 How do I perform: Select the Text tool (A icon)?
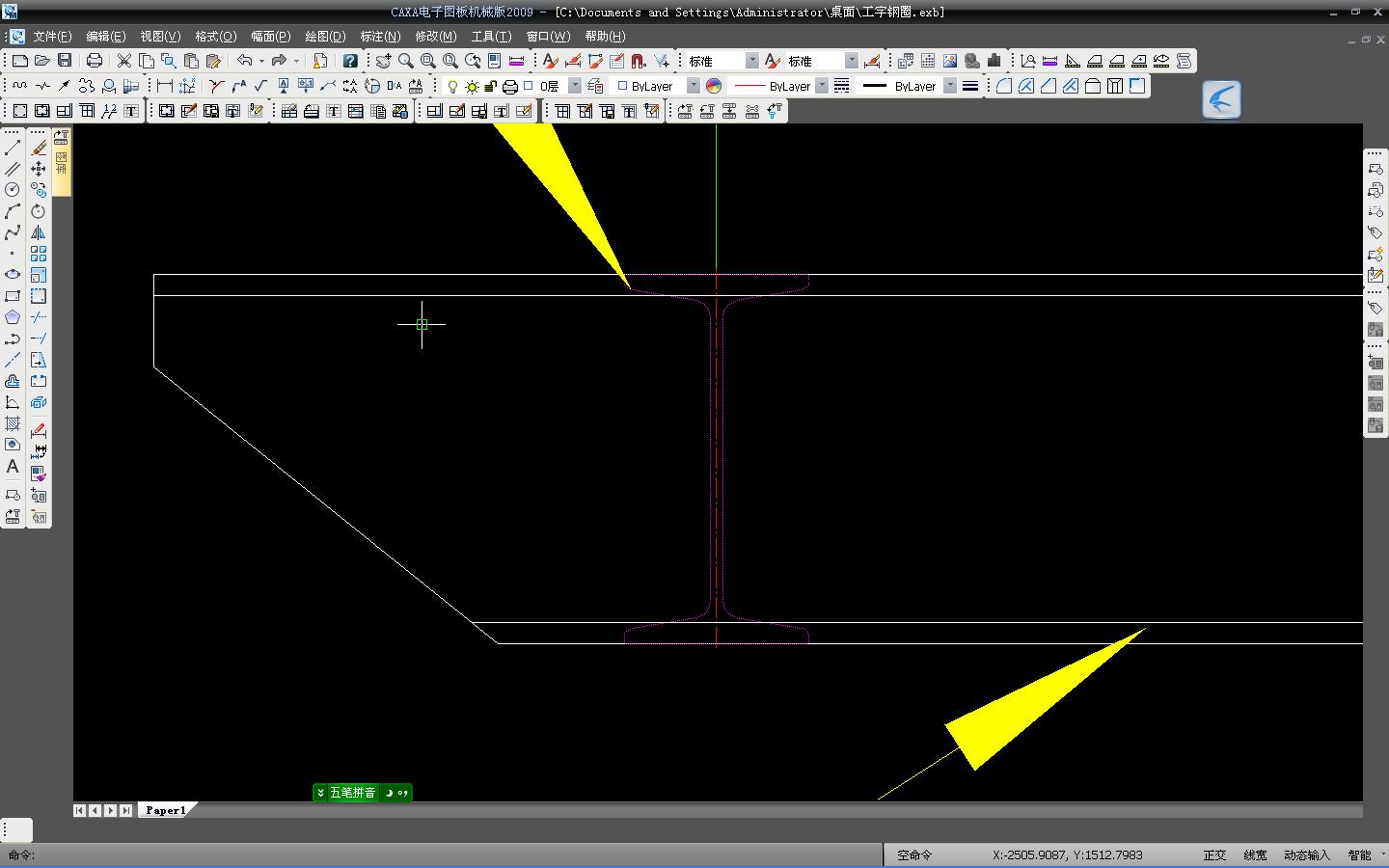13,466
